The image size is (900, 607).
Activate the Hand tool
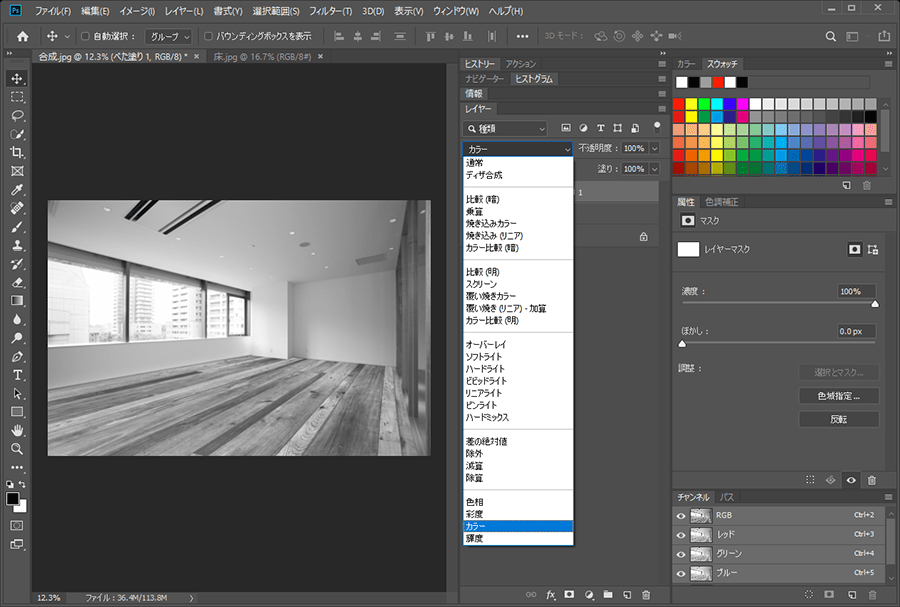tap(17, 430)
